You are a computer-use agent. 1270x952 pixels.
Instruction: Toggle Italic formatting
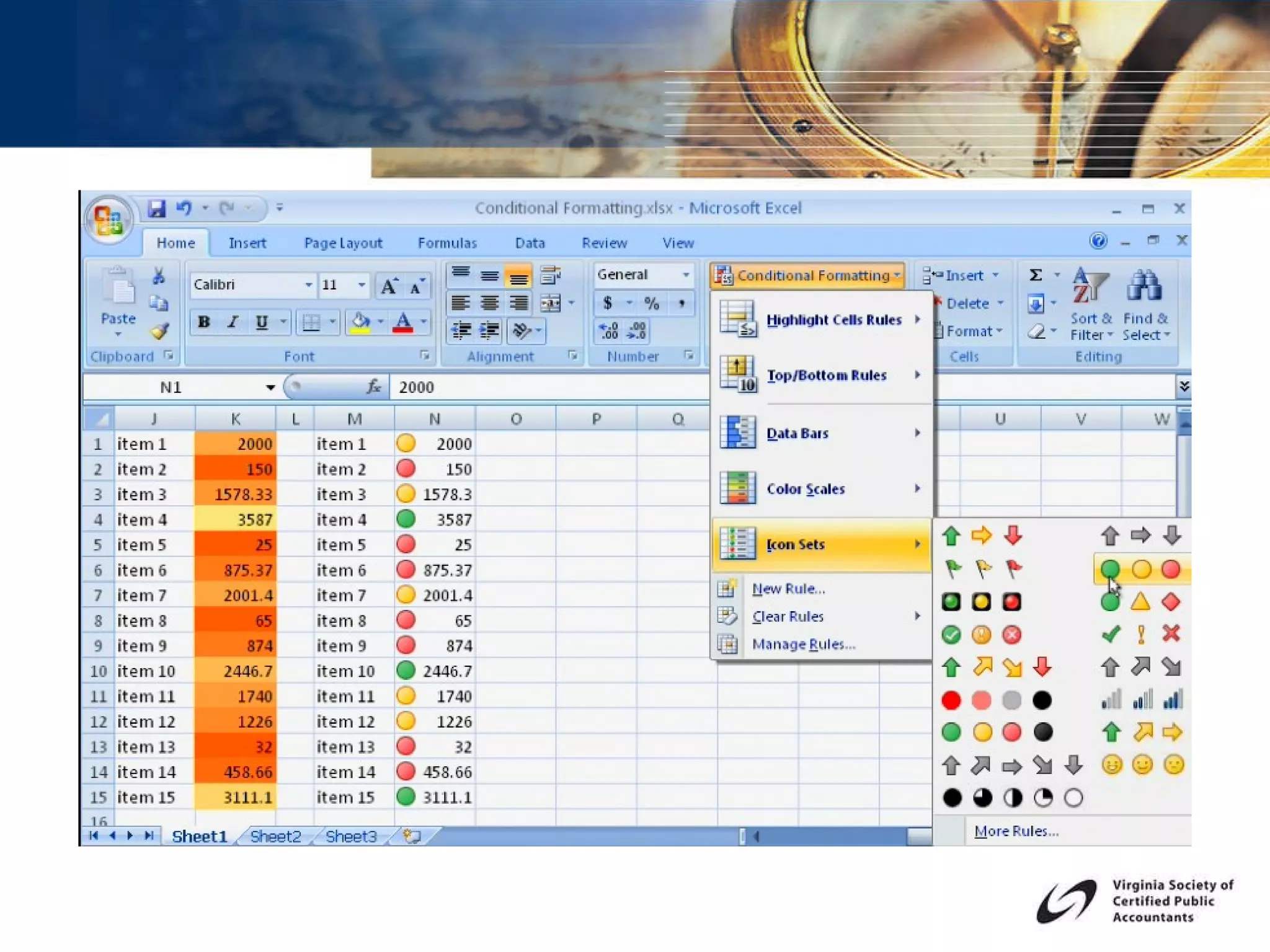pos(233,322)
